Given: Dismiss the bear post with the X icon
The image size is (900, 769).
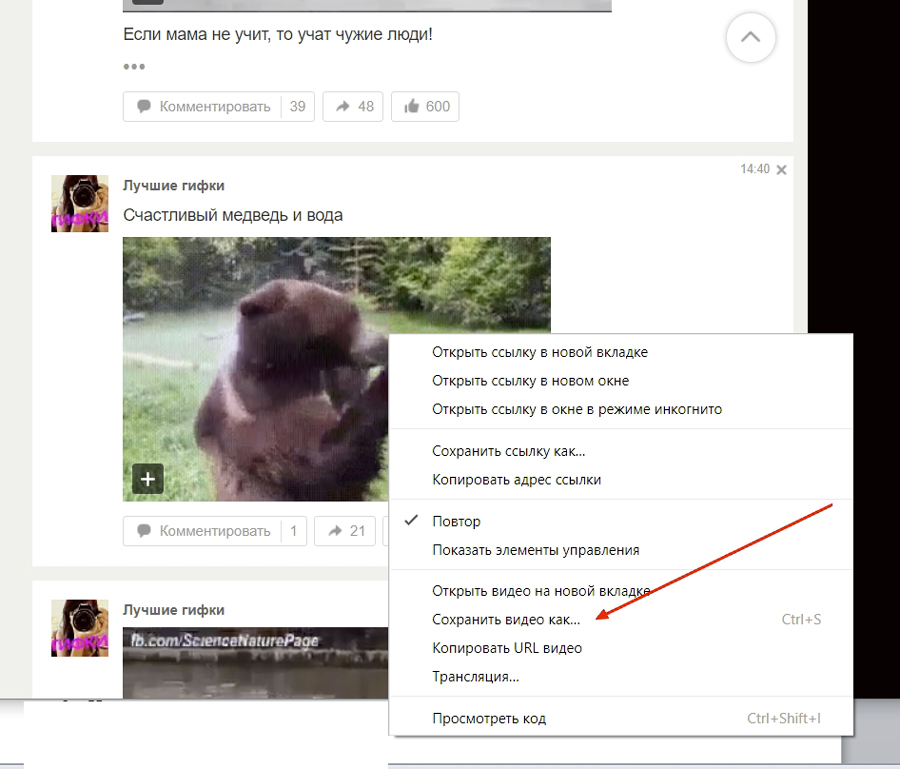Looking at the screenshot, I should point(782,170).
